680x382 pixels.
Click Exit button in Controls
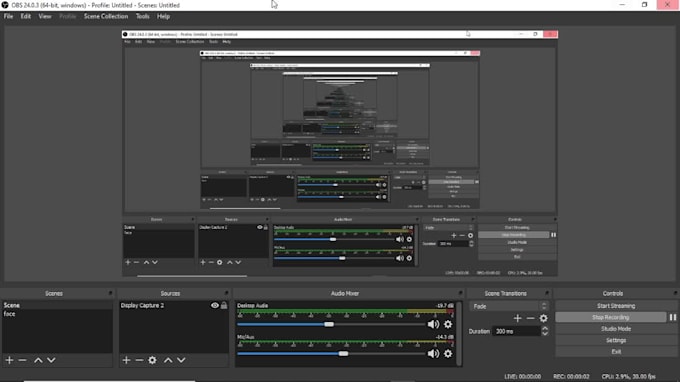click(616, 352)
